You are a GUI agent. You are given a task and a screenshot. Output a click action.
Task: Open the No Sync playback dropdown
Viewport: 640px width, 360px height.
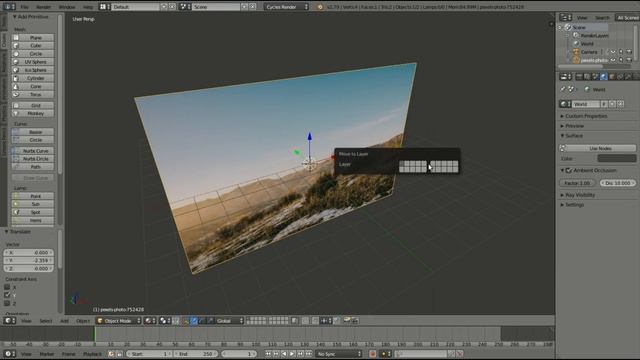tap(339, 354)
